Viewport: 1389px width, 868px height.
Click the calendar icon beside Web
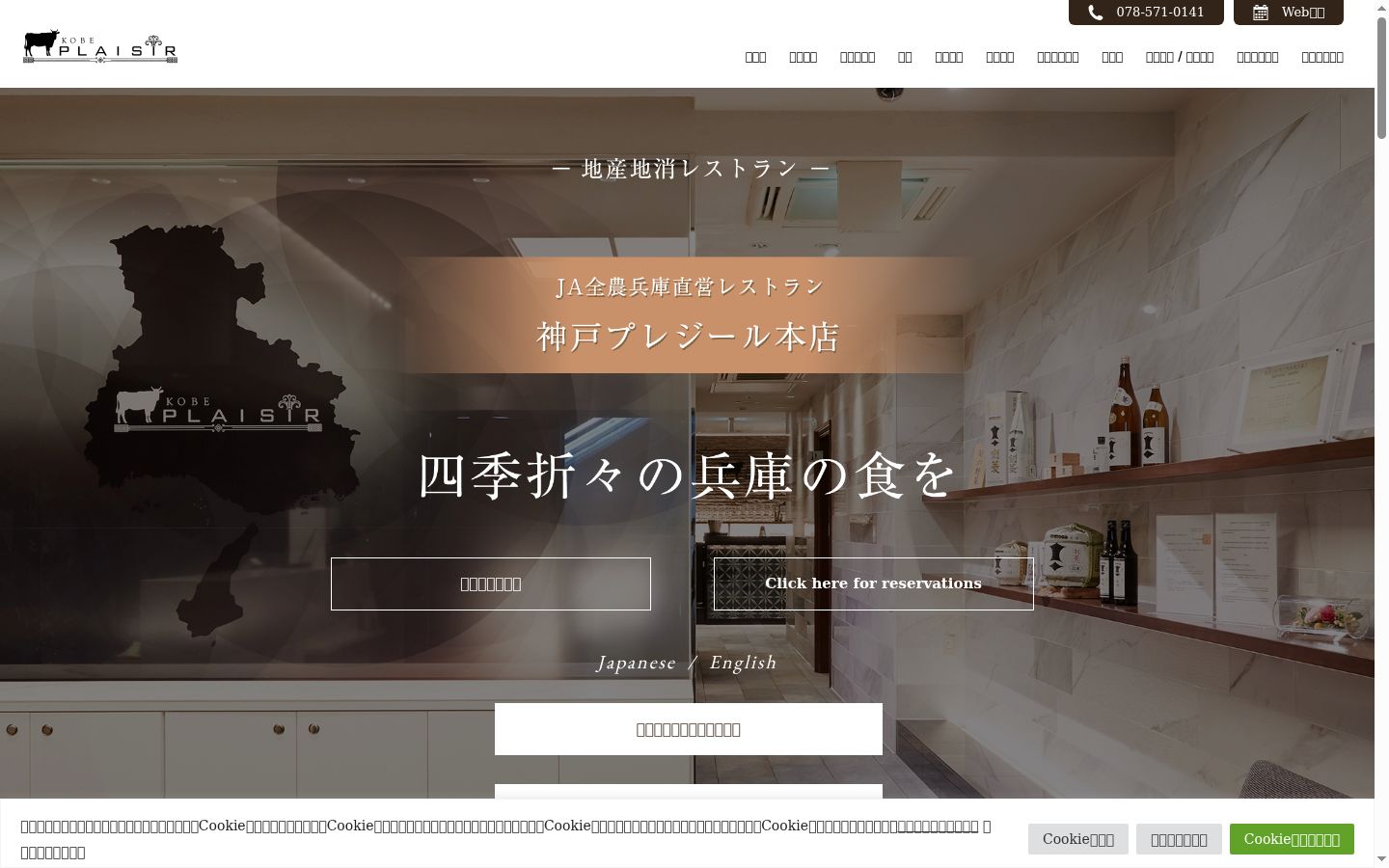tap(1261, 13)
